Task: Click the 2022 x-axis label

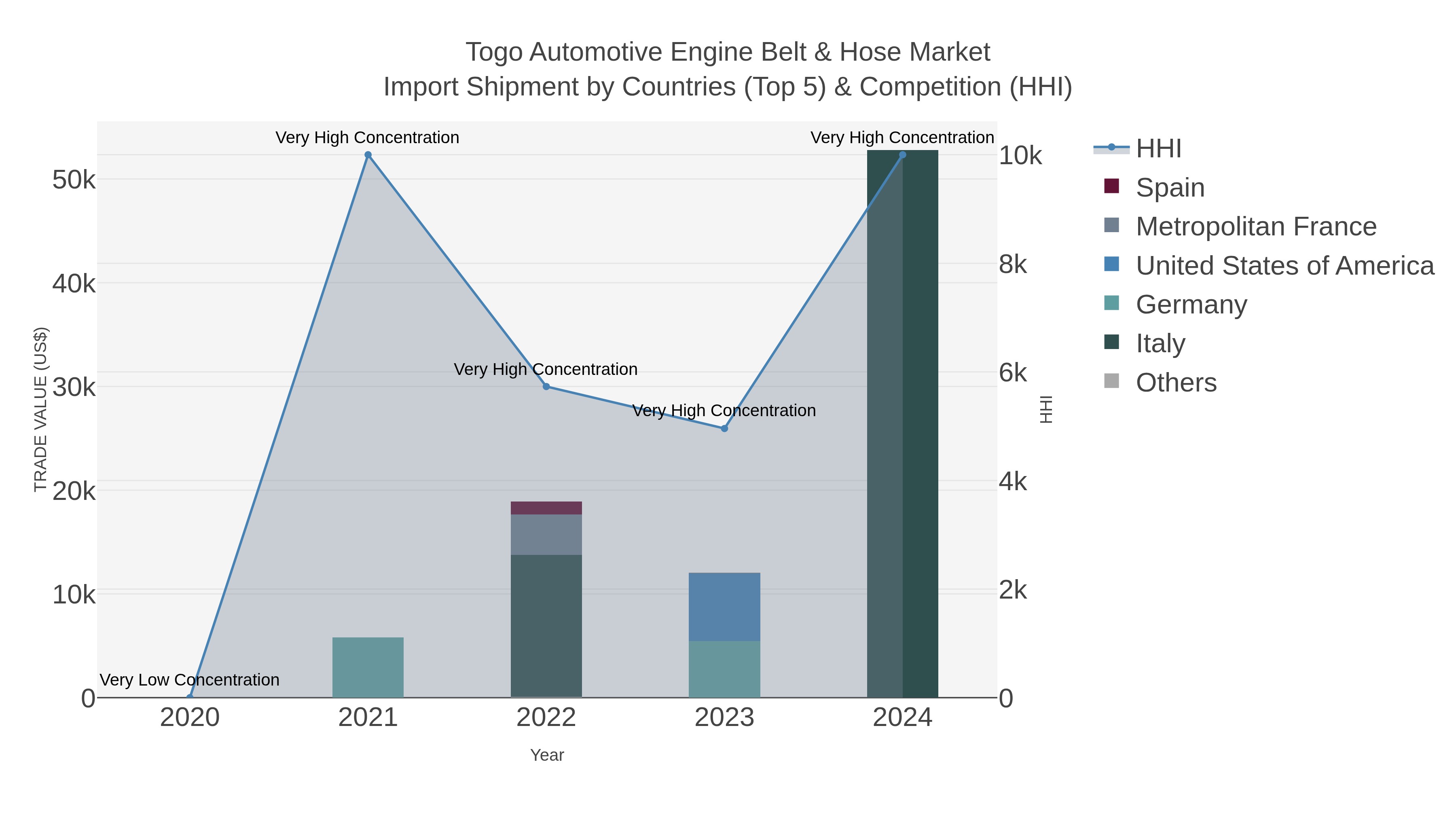Action: pos(546,718)
